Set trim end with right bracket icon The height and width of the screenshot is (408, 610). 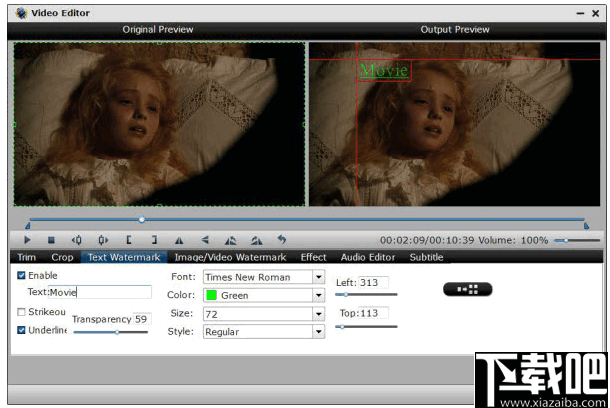[x=154, y=240]
